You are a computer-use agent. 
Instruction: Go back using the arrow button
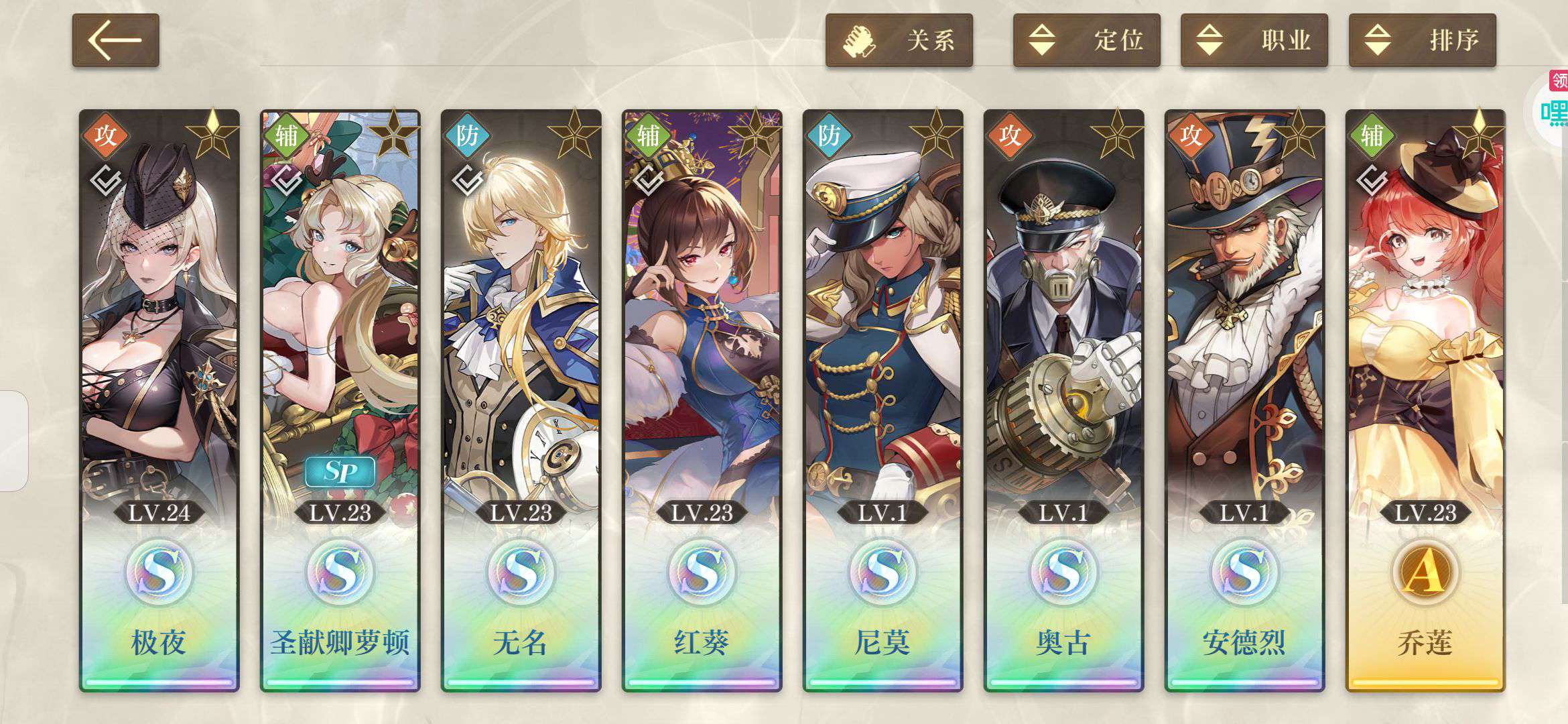pos(115,40)
